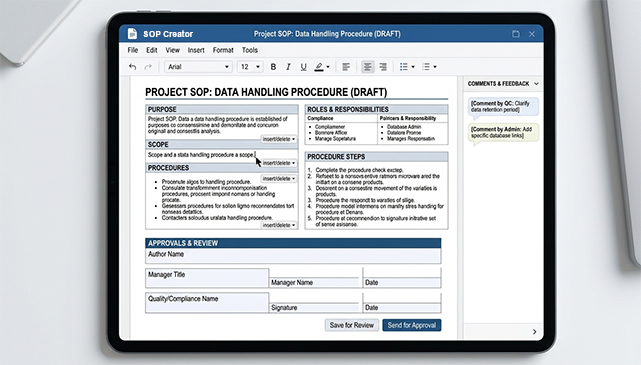Open the Edit menu
The width and height of the screenshot is (641, 365).
[x=152, y=50]
